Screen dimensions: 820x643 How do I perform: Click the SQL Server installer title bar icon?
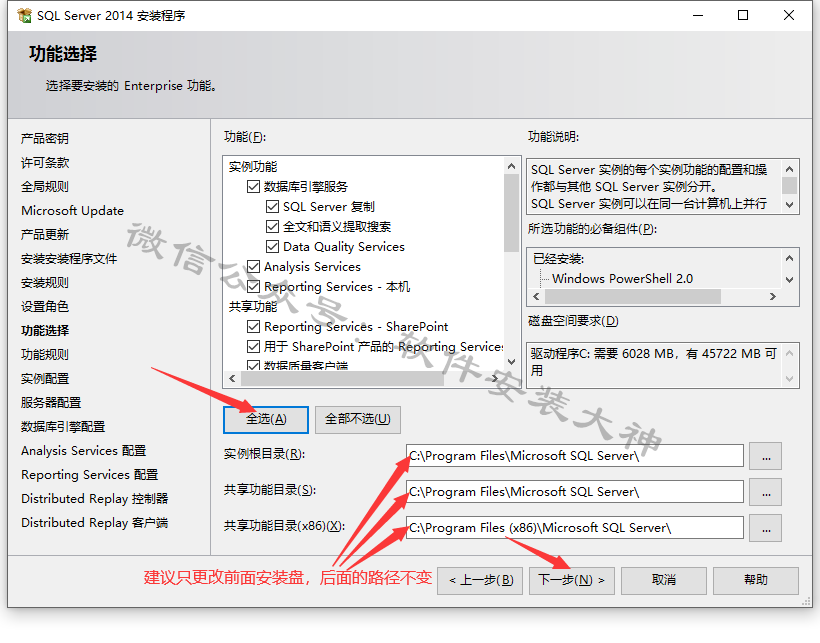tap(24, 16)
